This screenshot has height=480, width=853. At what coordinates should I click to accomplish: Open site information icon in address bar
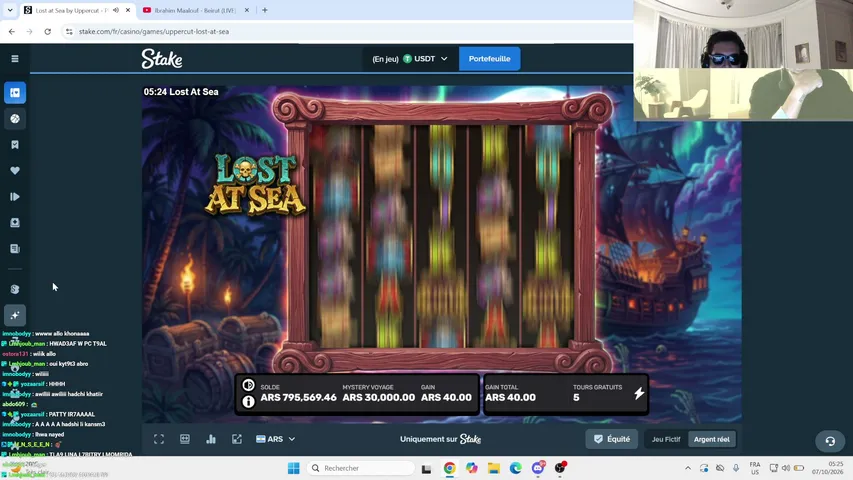tap(69, 32)
